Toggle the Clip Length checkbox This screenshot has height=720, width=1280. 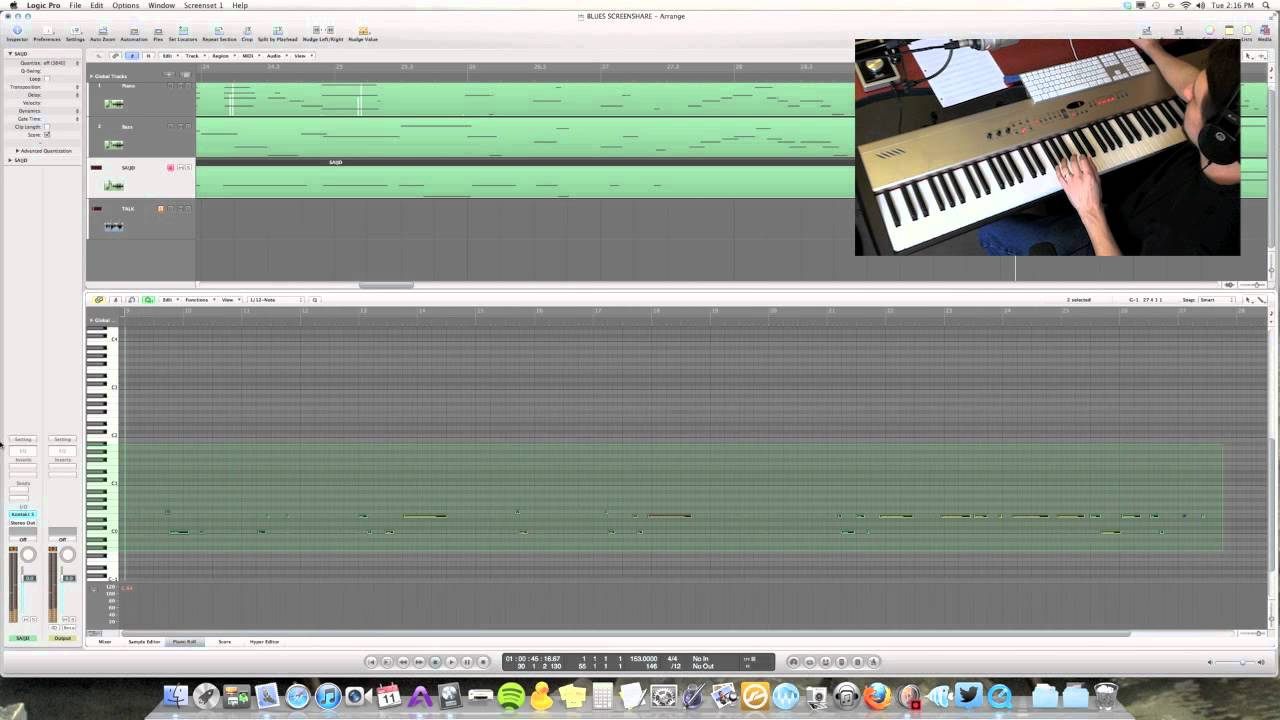pos(46,127)
